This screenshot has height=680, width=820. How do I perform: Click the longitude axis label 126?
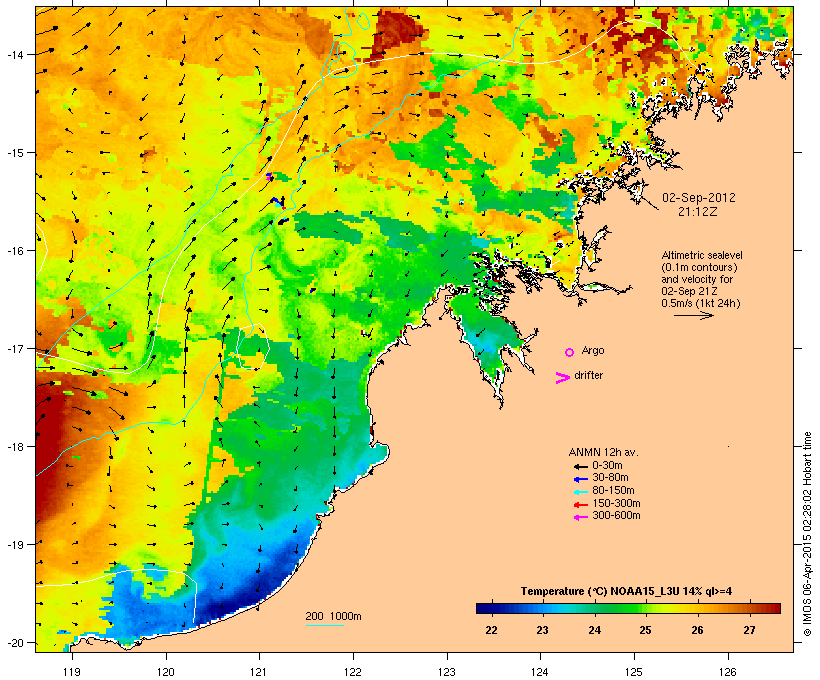pyautogui.click(x=728, y=672)
